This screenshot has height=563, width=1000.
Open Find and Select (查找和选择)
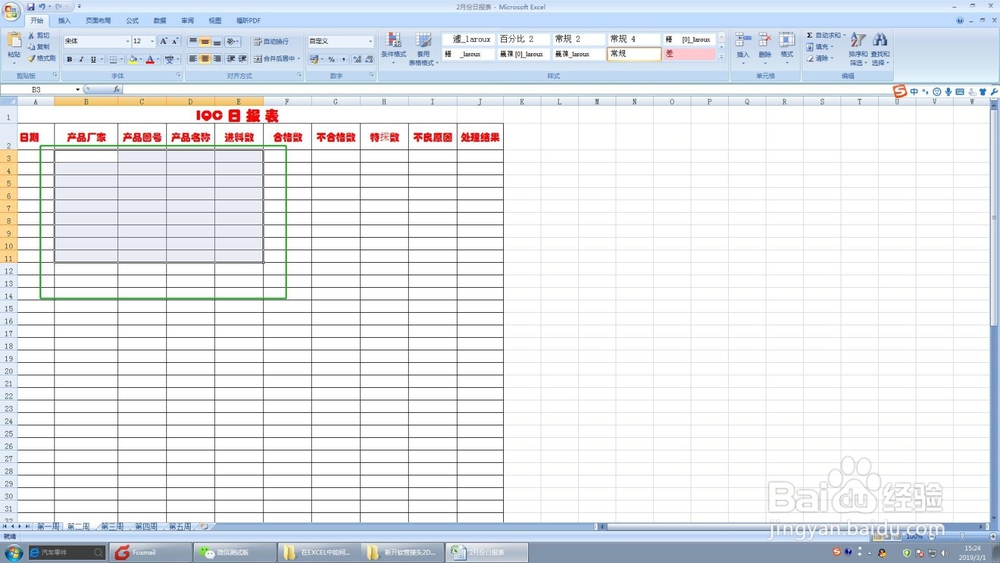(x=880, y=48)
